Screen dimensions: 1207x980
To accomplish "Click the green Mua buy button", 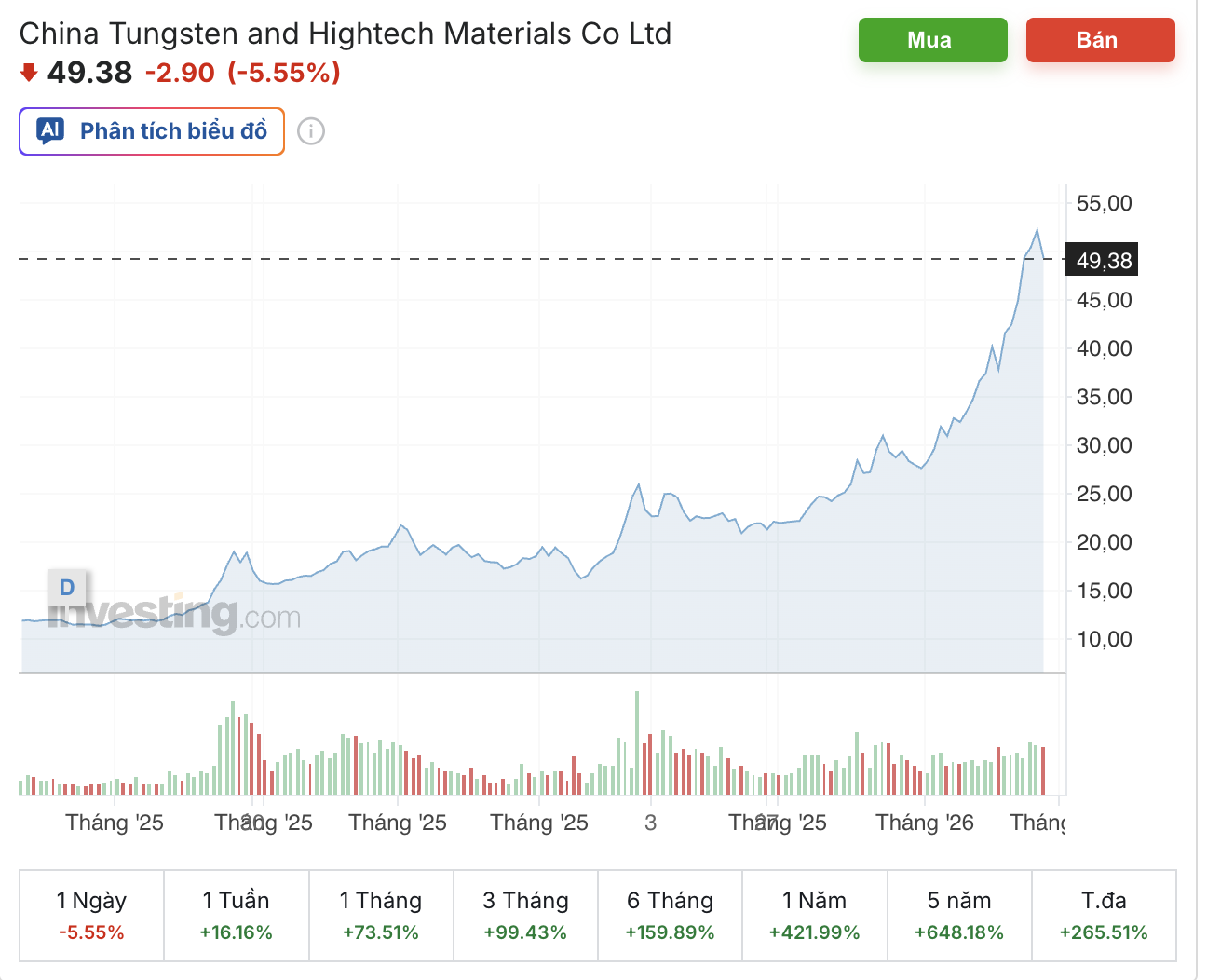I will [932, 40].
